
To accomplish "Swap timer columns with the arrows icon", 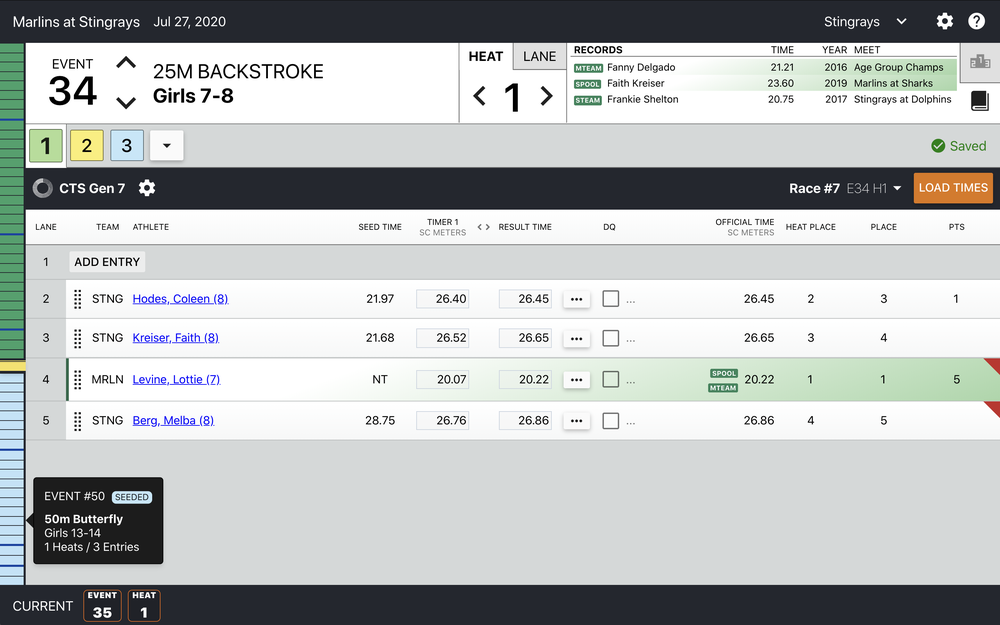I will tap(483, 227).
